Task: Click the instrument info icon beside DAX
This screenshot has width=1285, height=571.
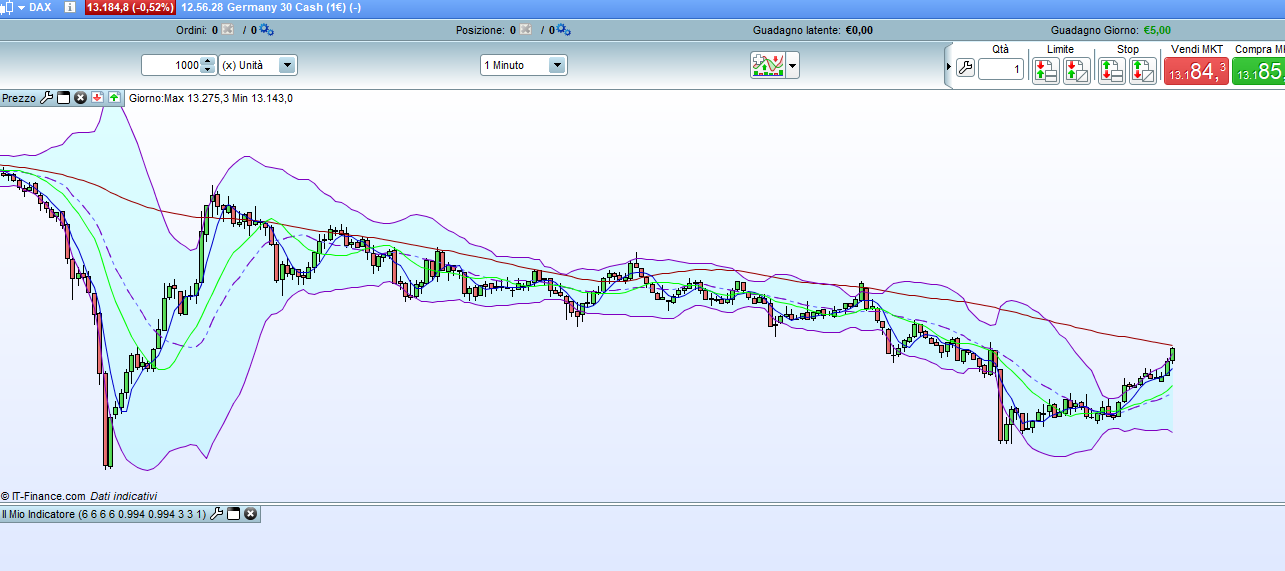Action: click(69, 7)
